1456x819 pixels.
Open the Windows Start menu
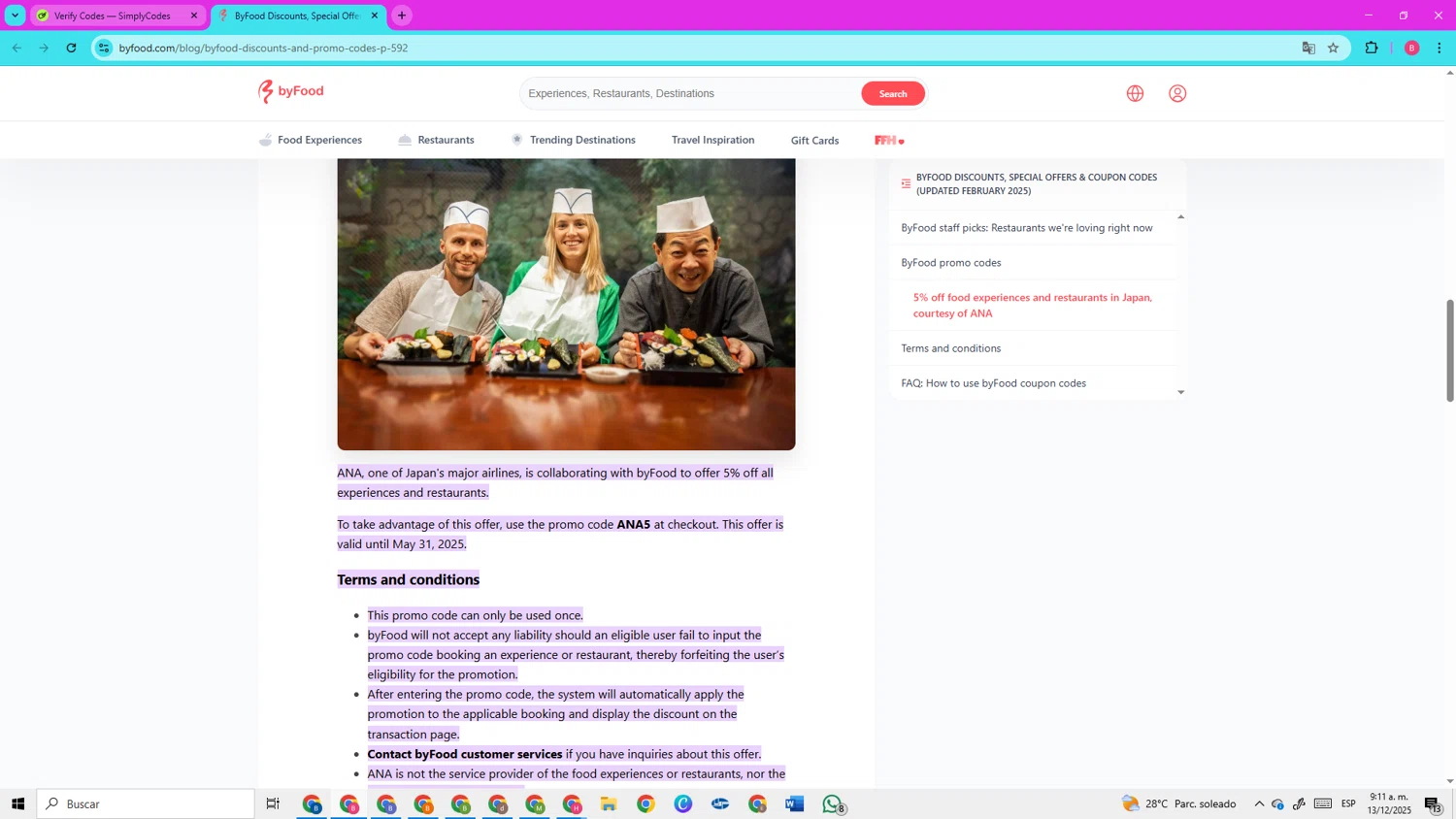17,803
